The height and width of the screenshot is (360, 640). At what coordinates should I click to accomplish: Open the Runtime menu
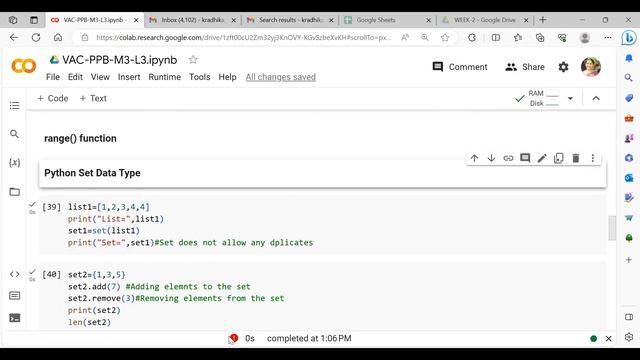[164, 77]
